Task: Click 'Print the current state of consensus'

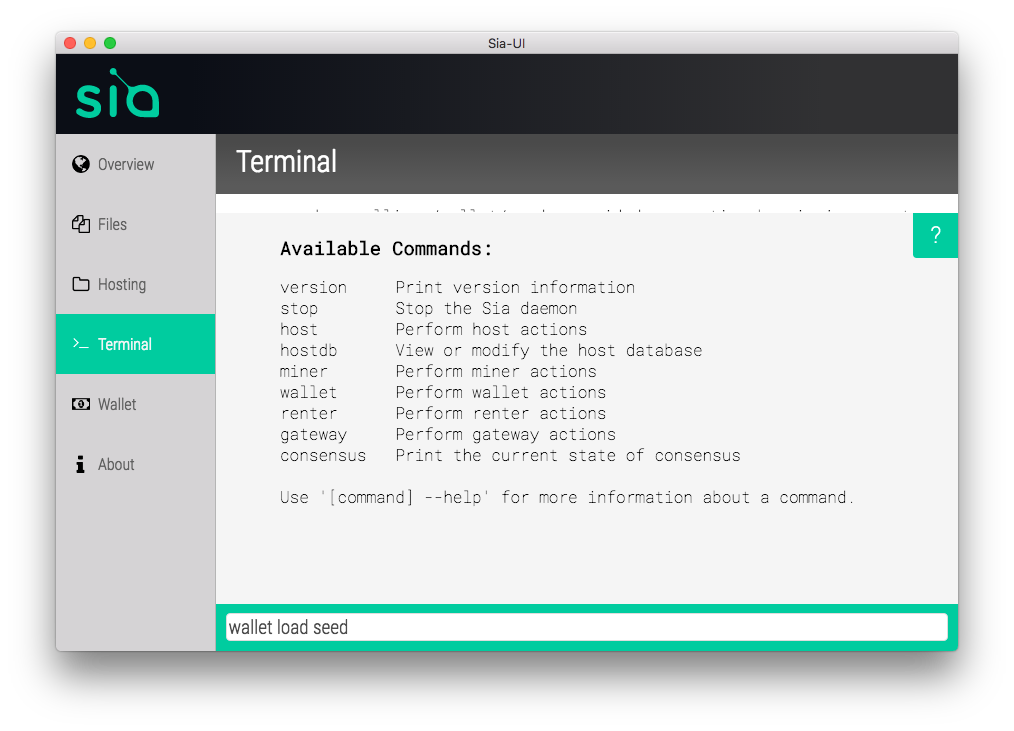Action: (568, 455)
